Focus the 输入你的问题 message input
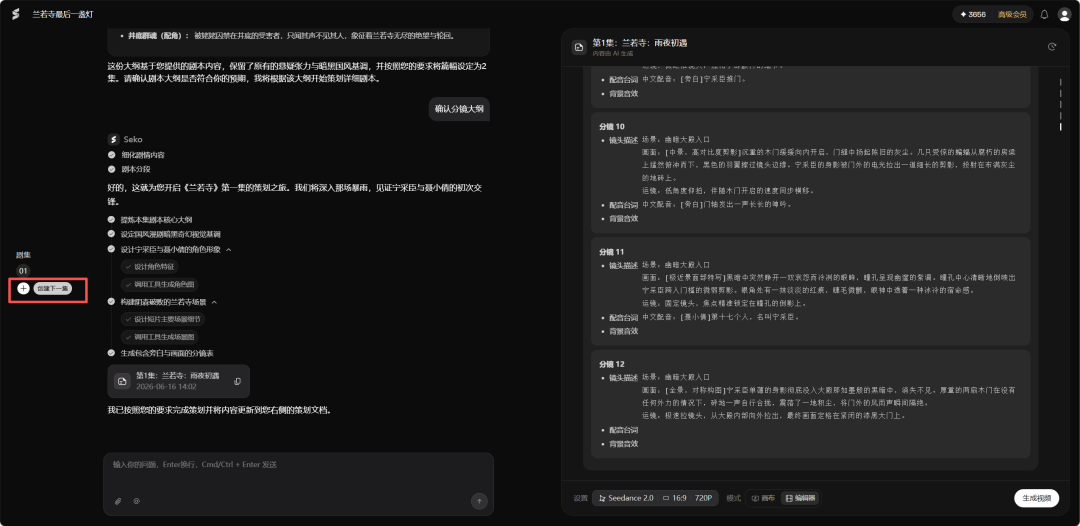 (298, 465)
